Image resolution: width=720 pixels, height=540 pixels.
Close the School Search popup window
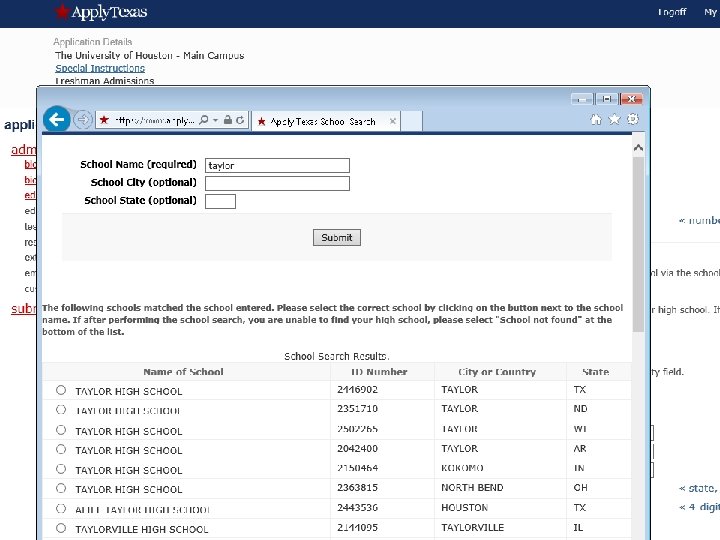click(631, 99)
